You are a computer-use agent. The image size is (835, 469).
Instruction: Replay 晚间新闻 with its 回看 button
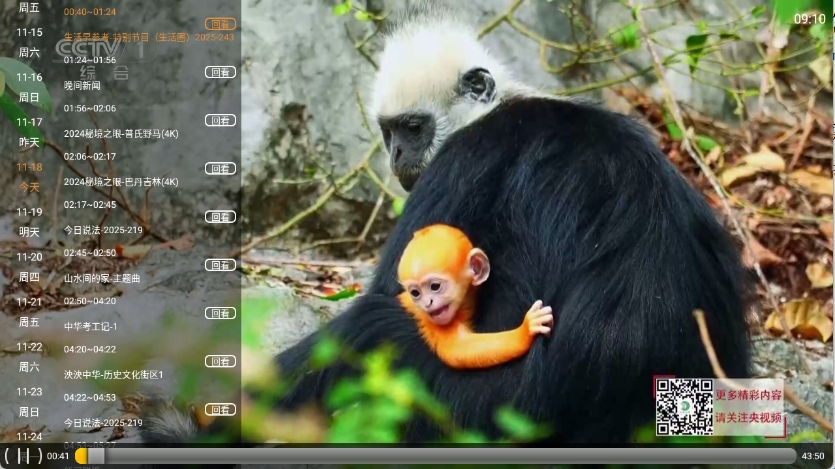pos(220,72)
